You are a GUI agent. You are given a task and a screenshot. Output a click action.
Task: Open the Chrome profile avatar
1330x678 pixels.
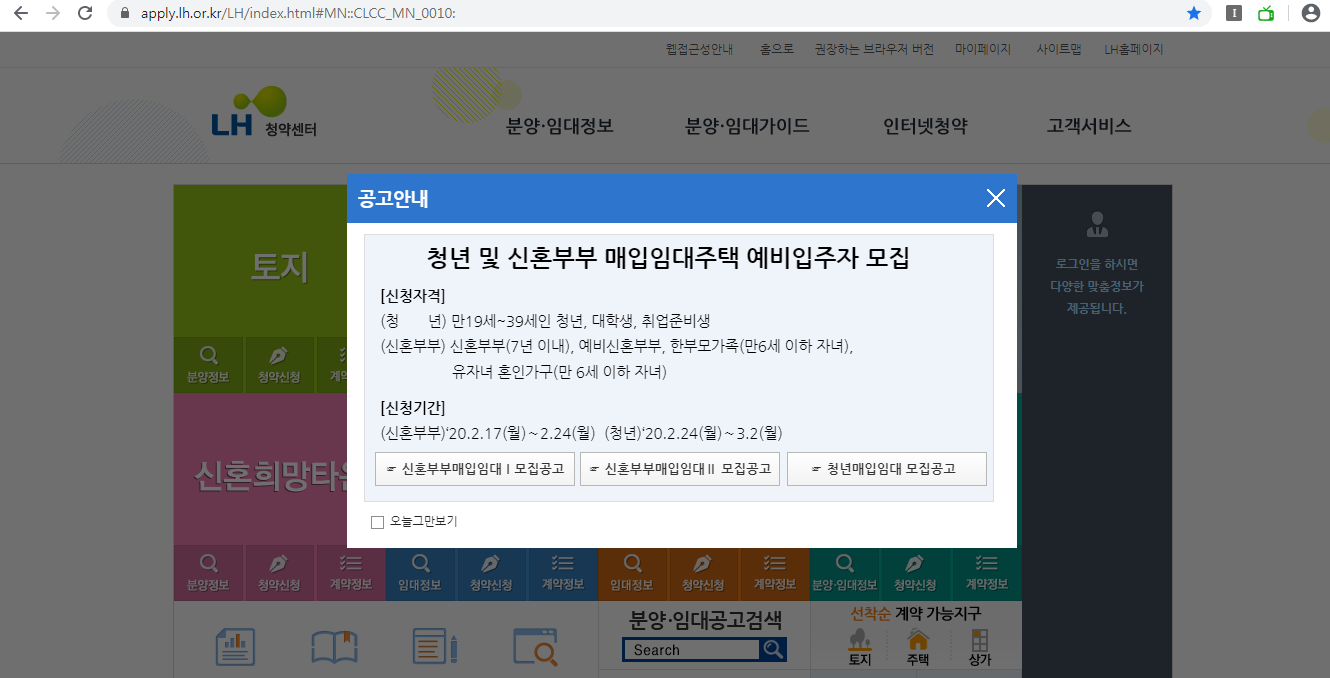click(1310, 13)
